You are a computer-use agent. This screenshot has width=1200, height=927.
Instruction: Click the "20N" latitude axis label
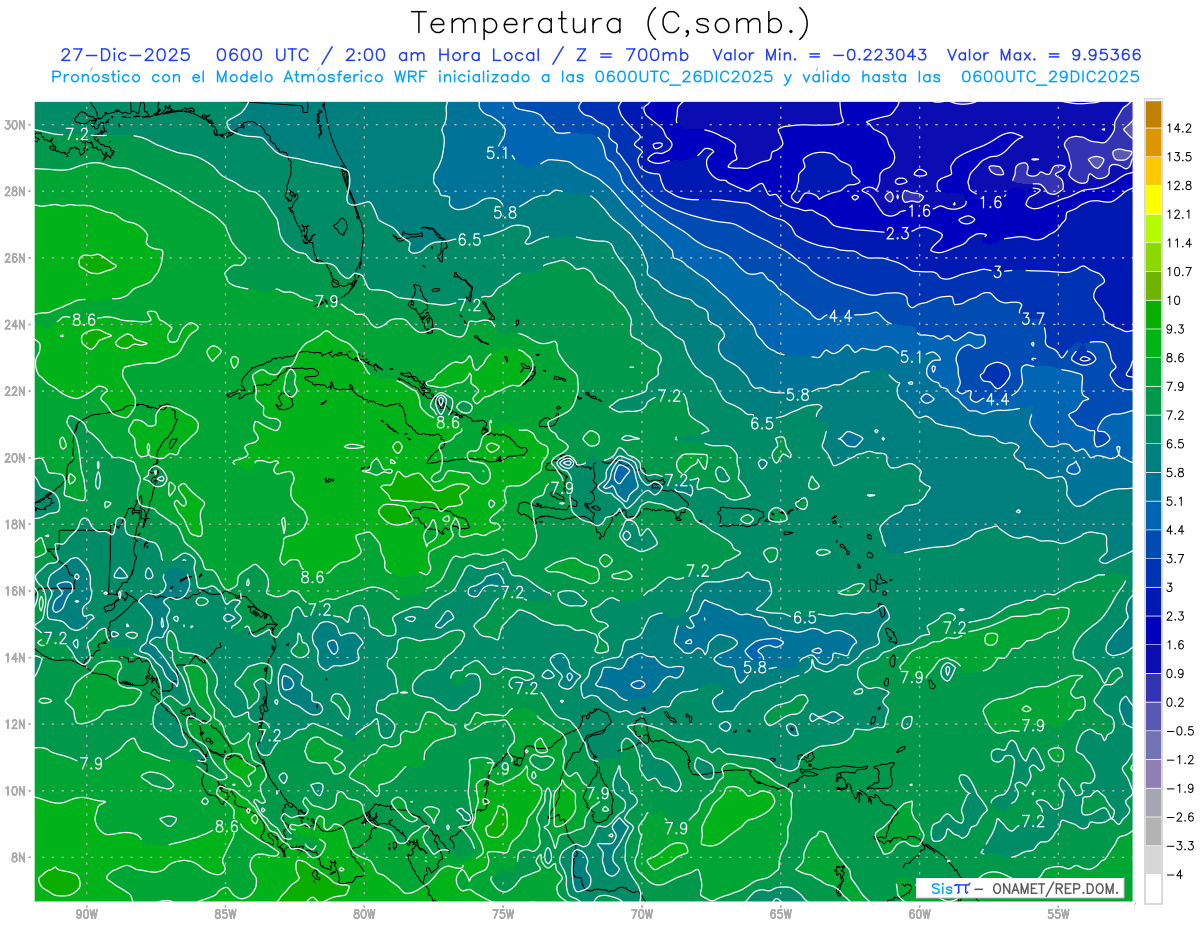17,458
